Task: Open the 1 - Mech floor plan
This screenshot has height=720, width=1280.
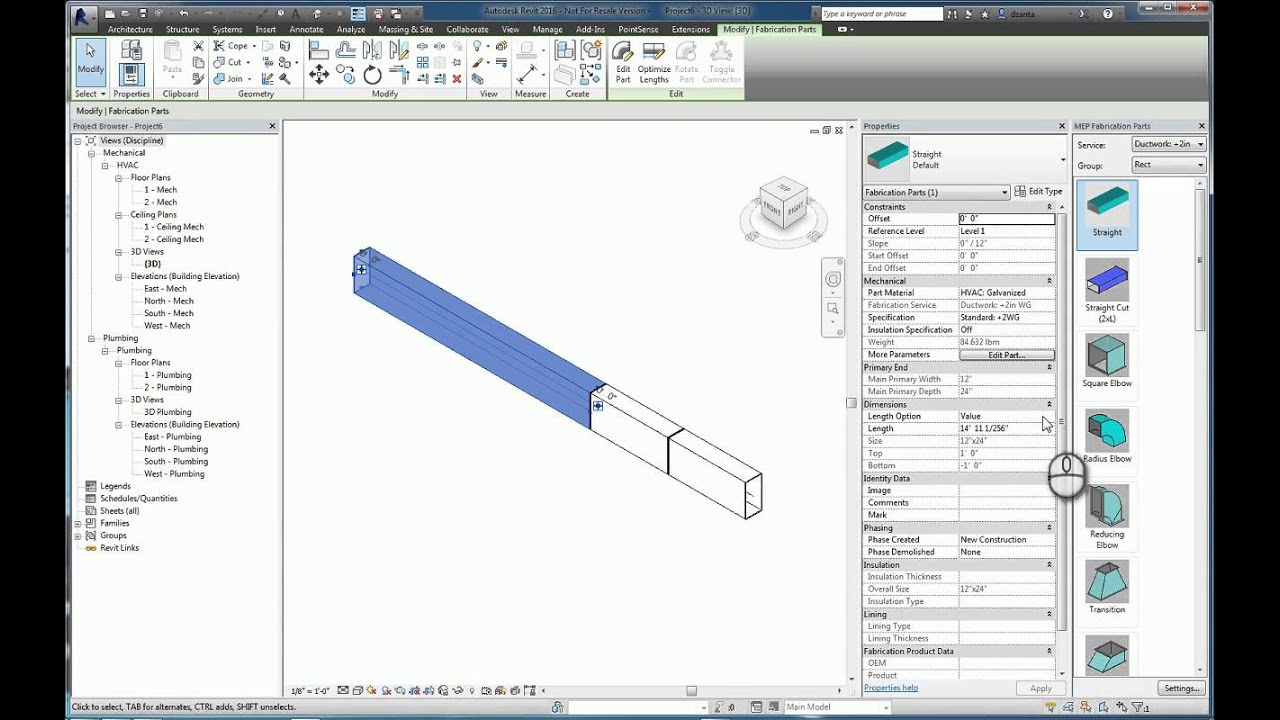Action: coord(160,190)
